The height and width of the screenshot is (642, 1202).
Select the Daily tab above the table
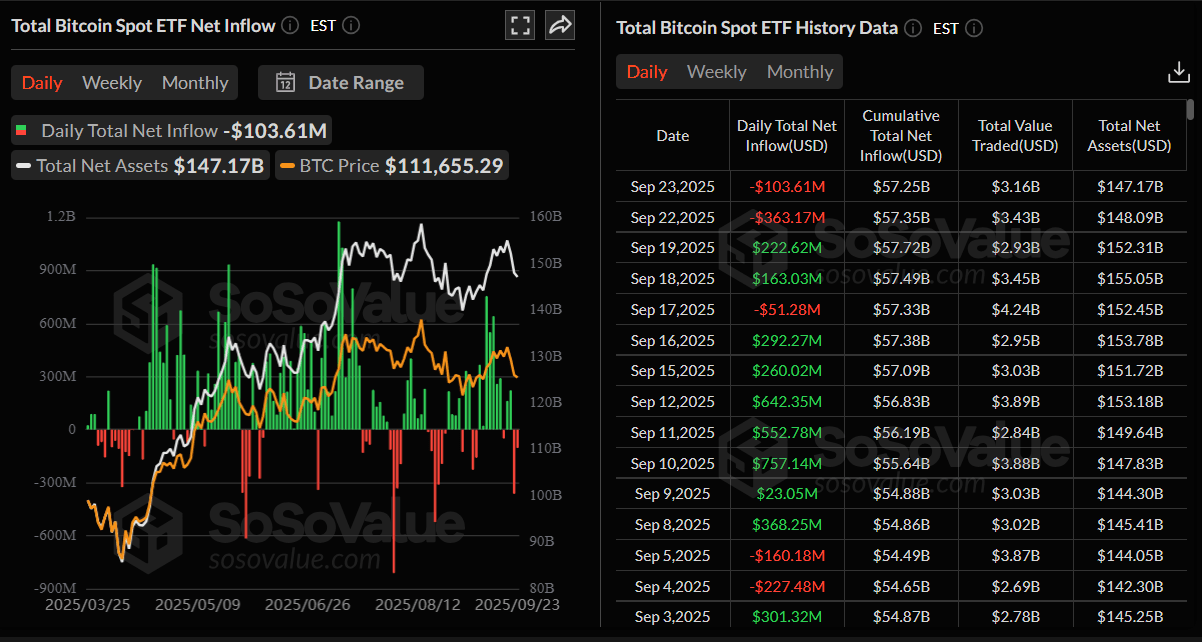tap(647, 71)
